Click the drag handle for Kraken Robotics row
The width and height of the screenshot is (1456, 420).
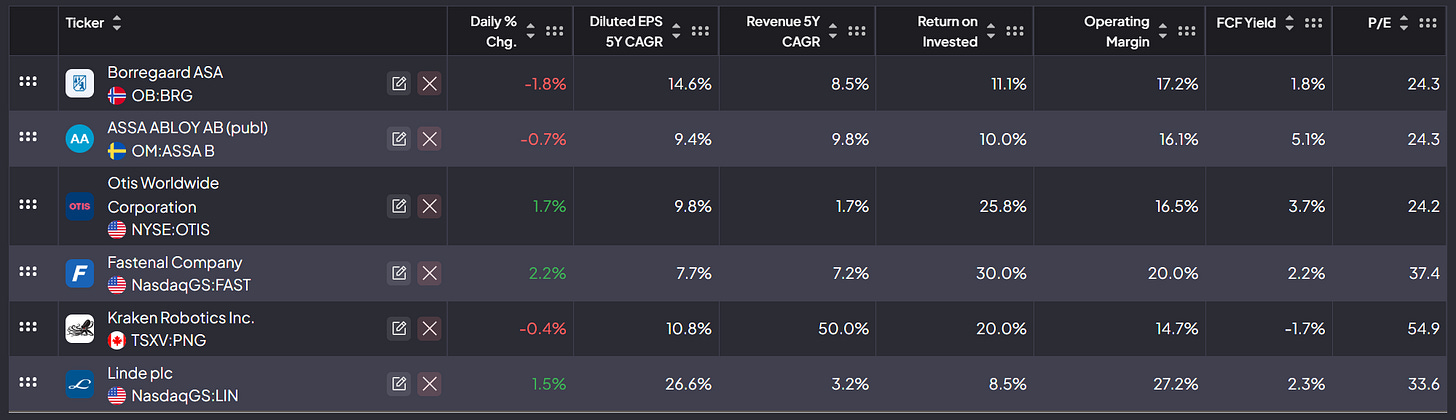[28, 328]
